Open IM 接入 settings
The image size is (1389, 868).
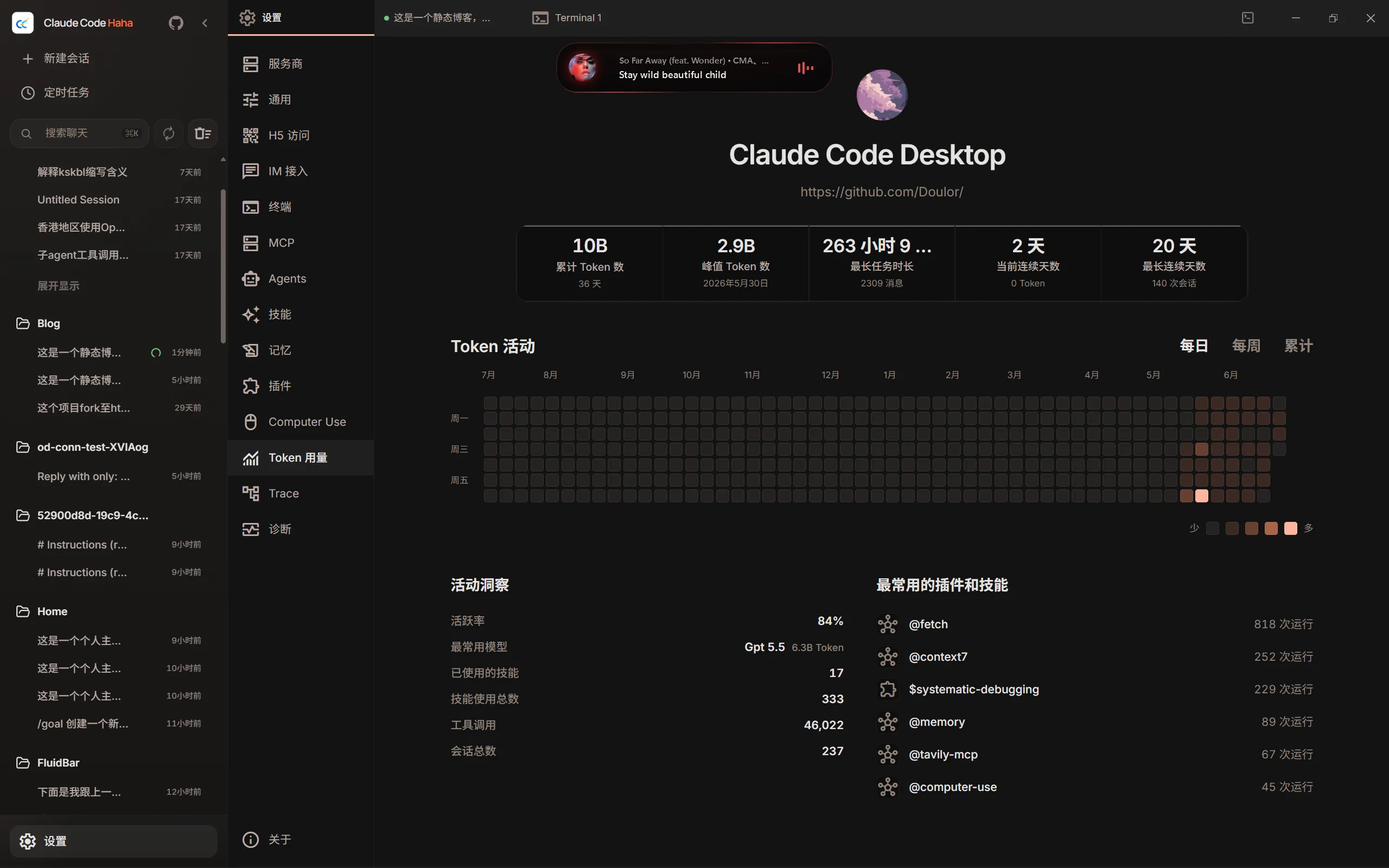coord(301,171)
